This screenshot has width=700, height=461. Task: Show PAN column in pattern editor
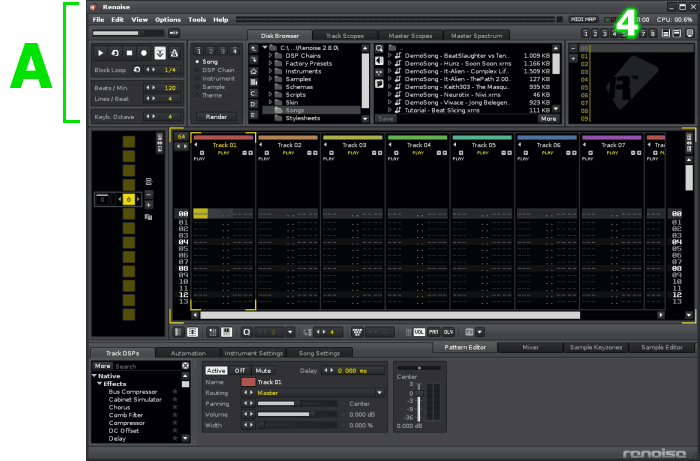click(433, 332)
